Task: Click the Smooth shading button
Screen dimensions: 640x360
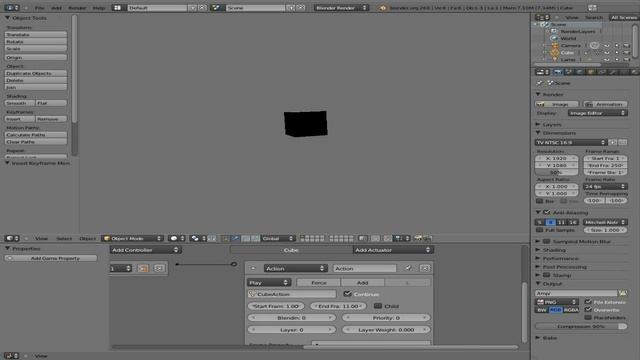Action: click(x=20, y=103)
